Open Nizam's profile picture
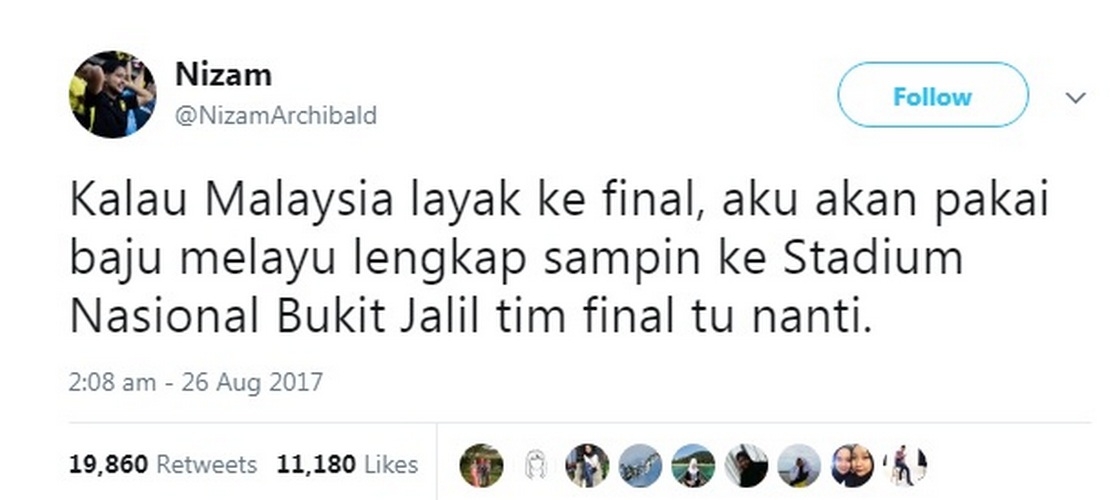Viewport: 1111px width, 500px height. click(112, 94)
